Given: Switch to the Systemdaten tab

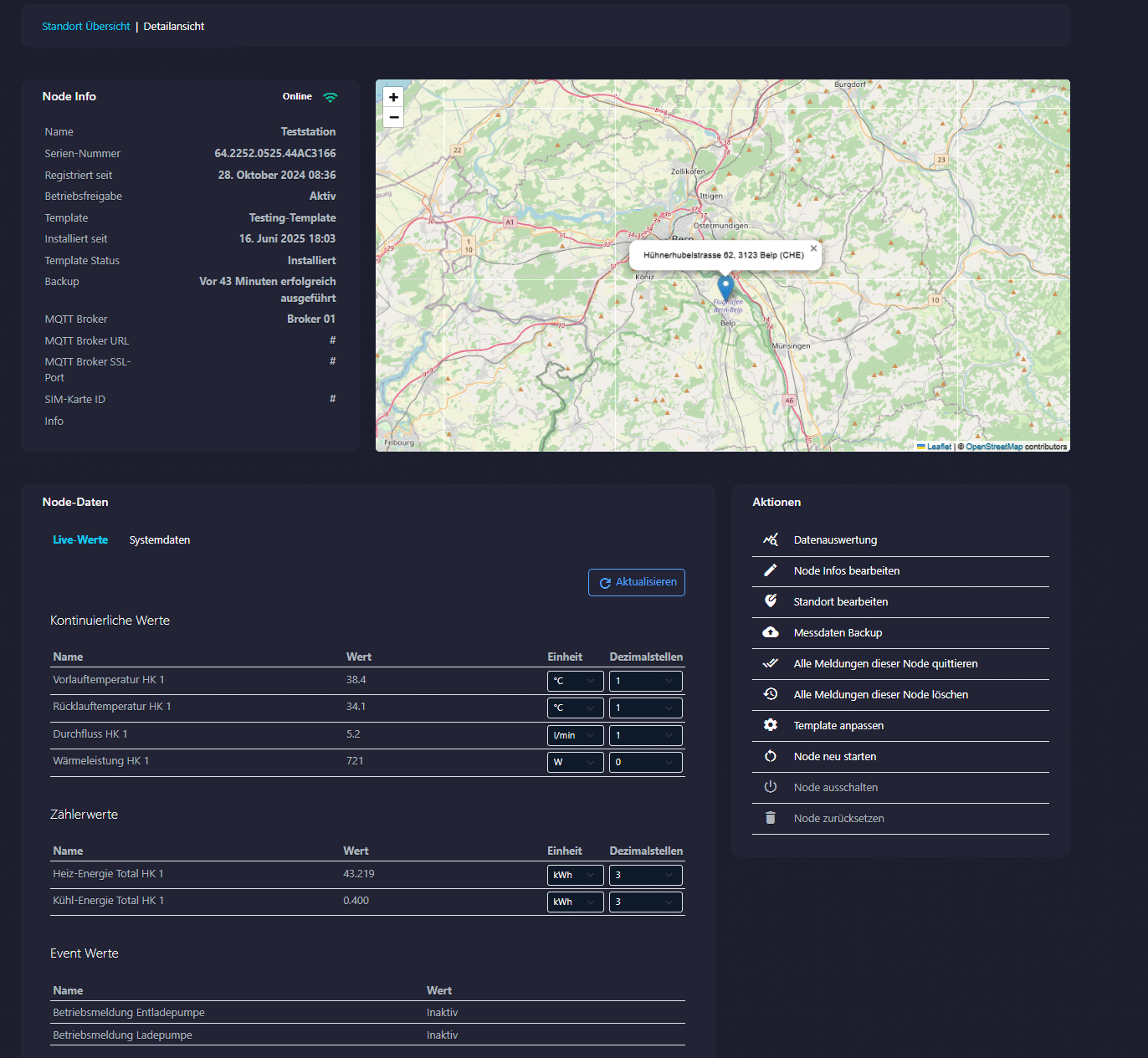Looking at the screenshot, I should pos(160,540).
